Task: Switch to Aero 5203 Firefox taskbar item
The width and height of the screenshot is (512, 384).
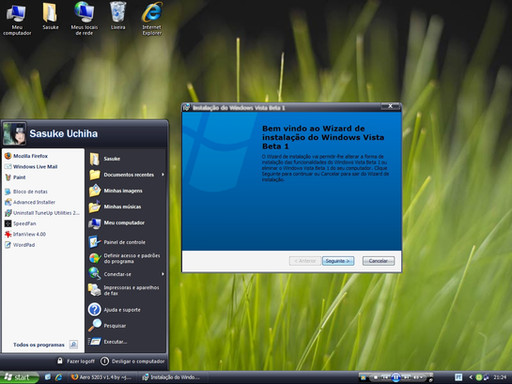Action: click(102, 377)
